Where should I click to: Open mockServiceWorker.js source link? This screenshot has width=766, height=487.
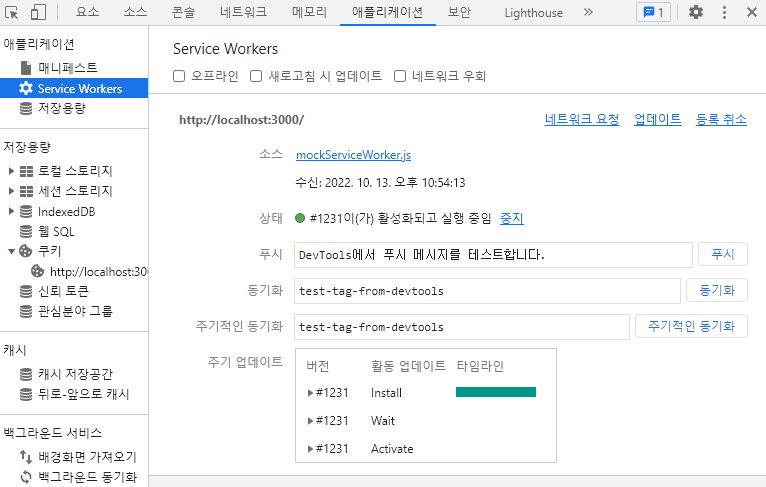[x=353, y=155]
